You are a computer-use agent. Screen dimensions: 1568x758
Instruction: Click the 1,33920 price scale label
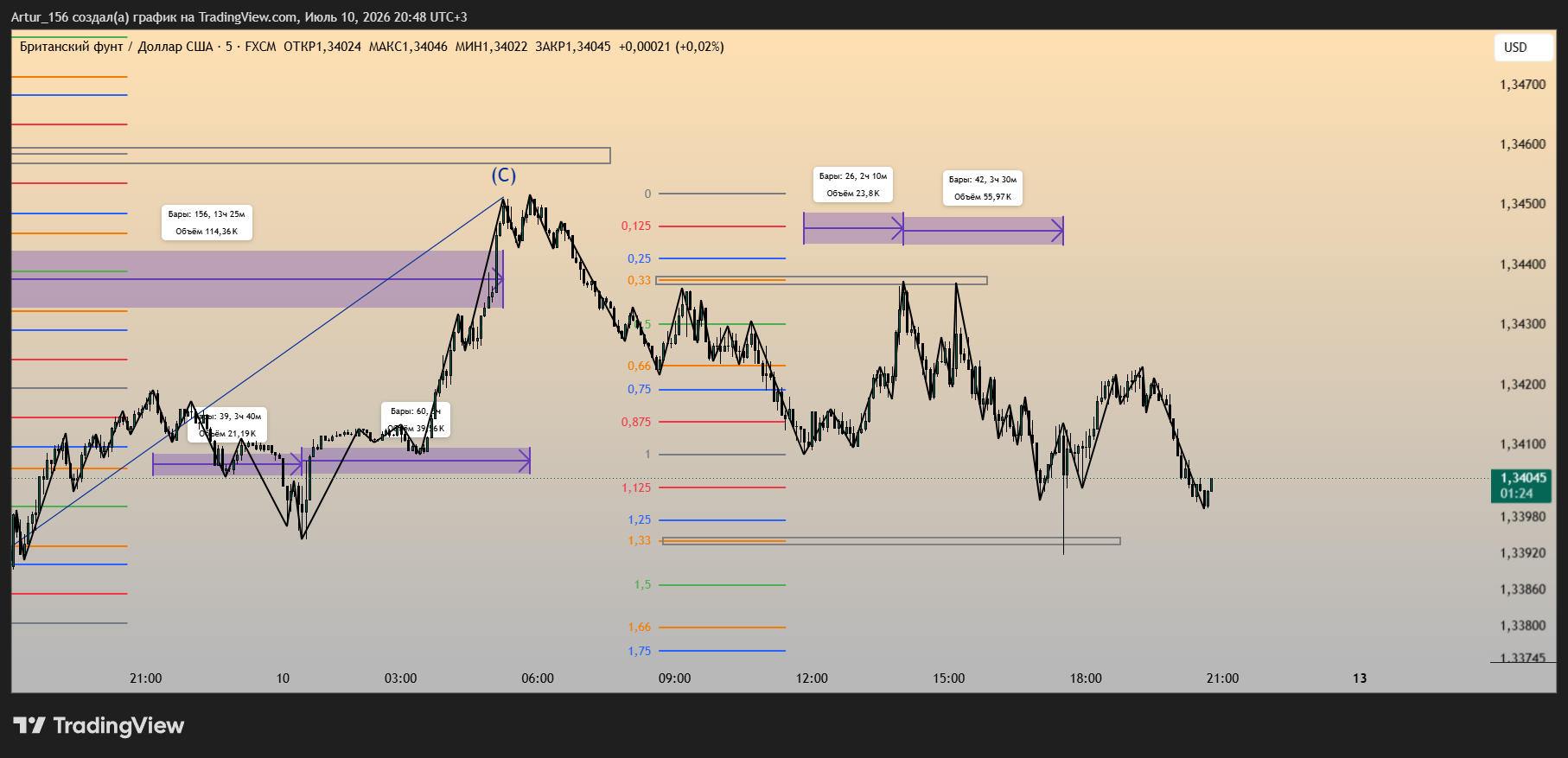pyautogui.click(x=1523, y=553)
